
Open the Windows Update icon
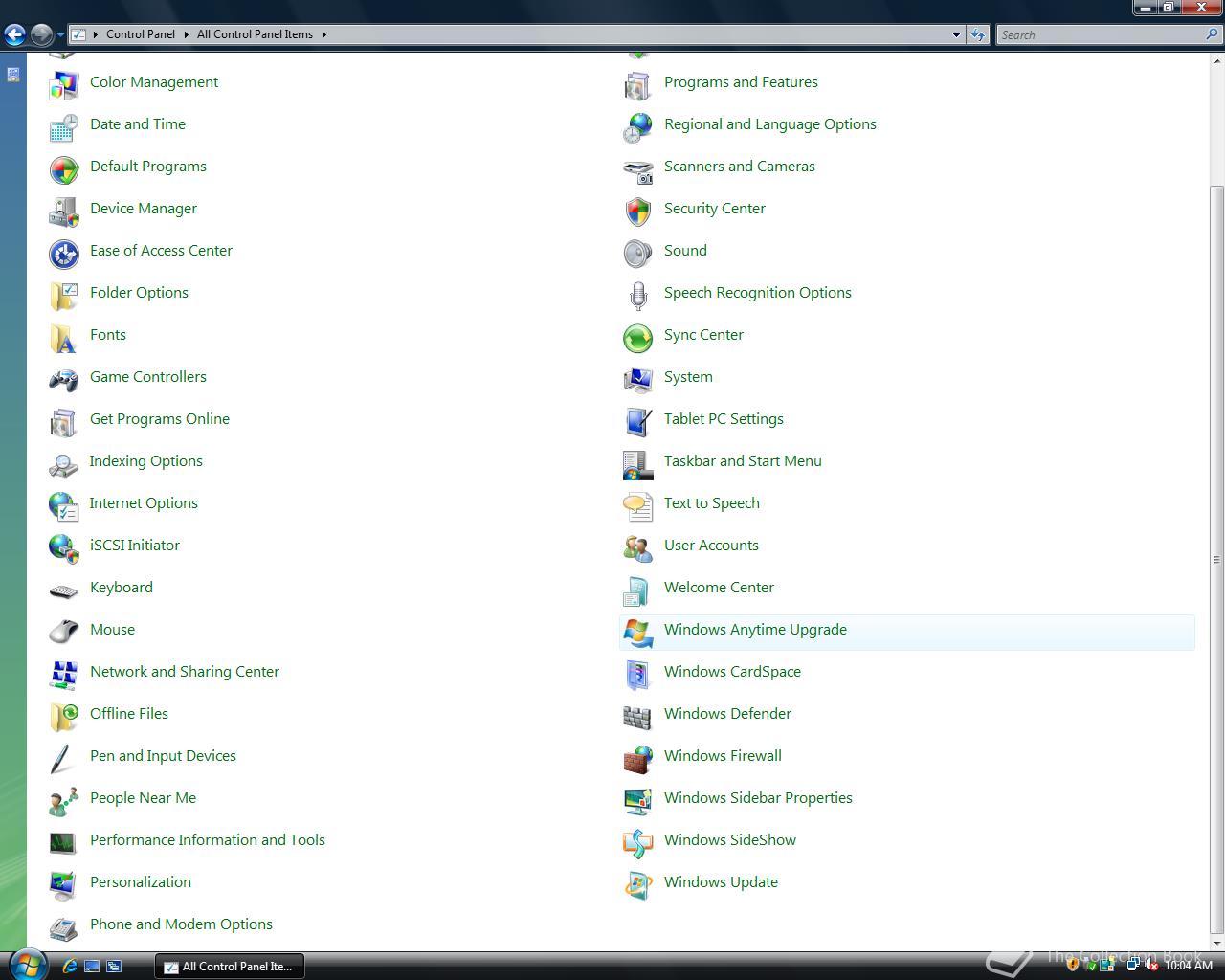coord(637,884)
